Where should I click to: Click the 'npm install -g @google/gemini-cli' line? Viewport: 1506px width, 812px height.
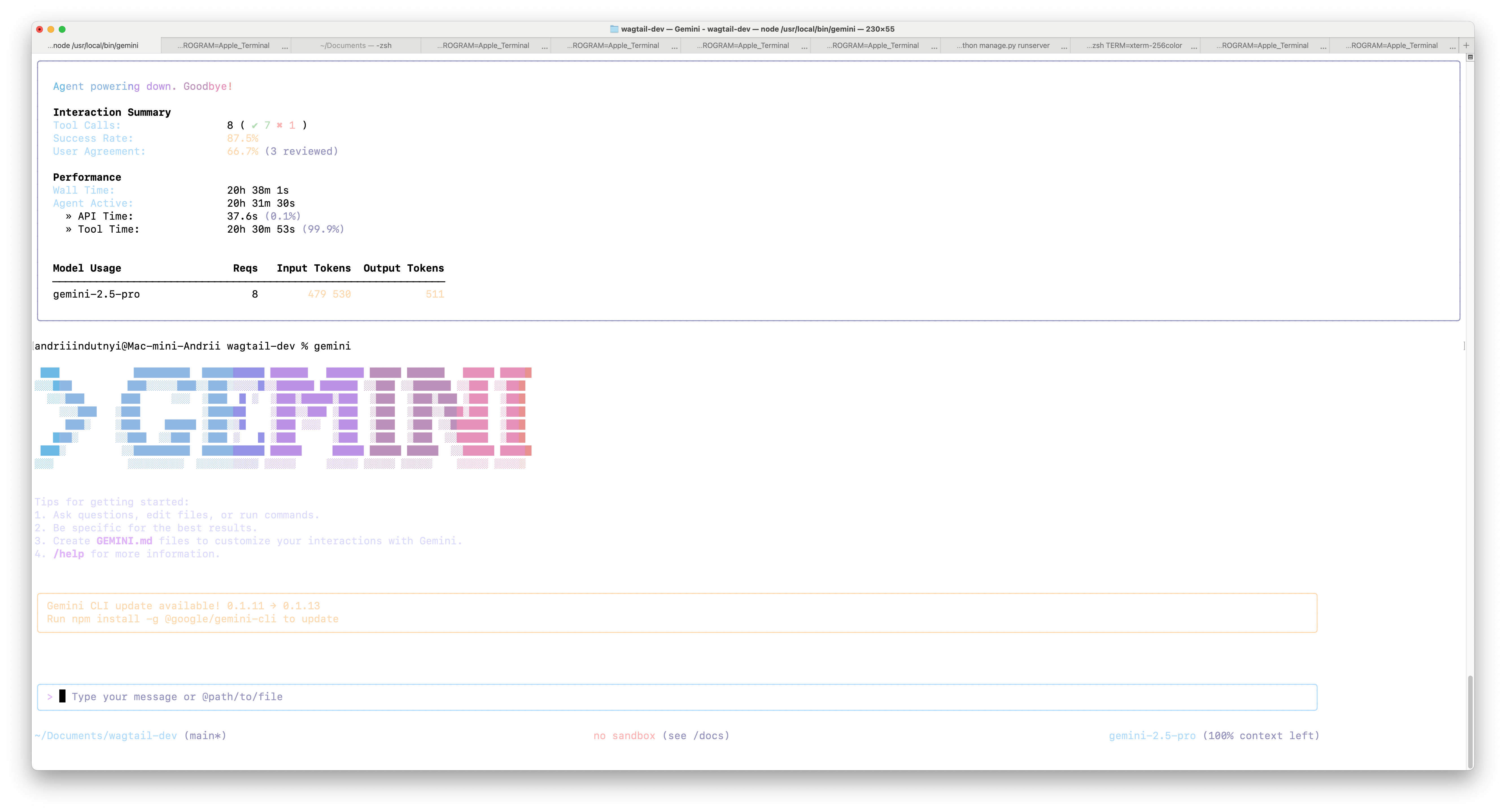(192, 619)
